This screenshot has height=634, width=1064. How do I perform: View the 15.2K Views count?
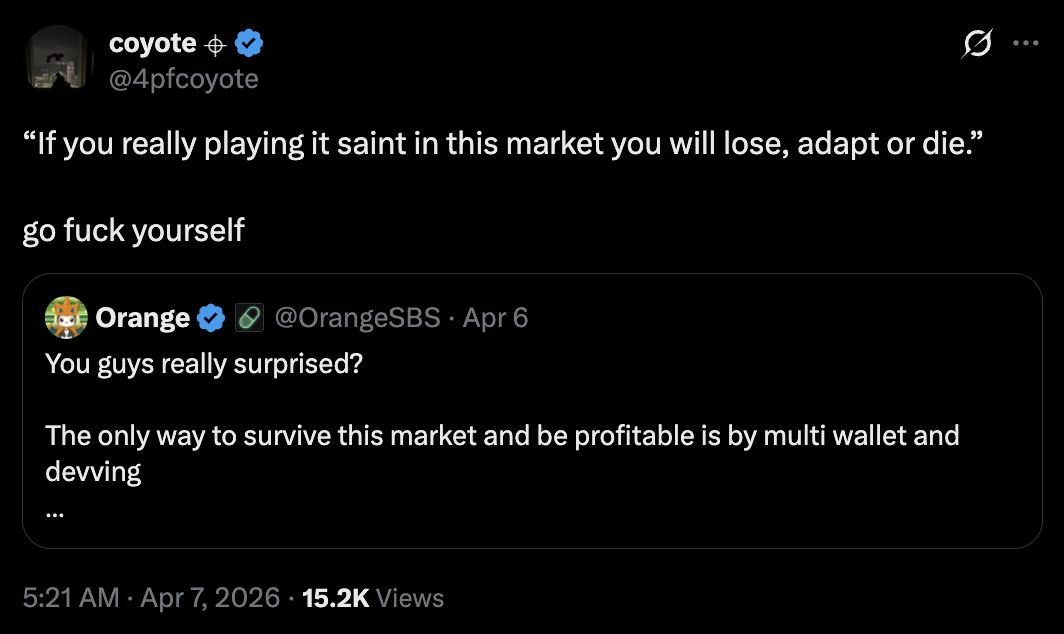tap(372, 598)
